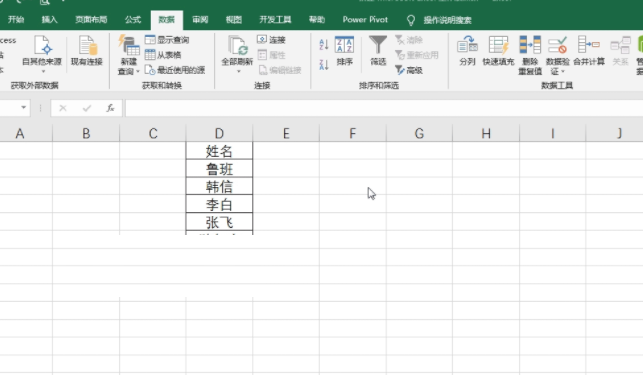Expand the 数据验证 dropdown arrow
643x375 pixels.
[x=563, y=72]
